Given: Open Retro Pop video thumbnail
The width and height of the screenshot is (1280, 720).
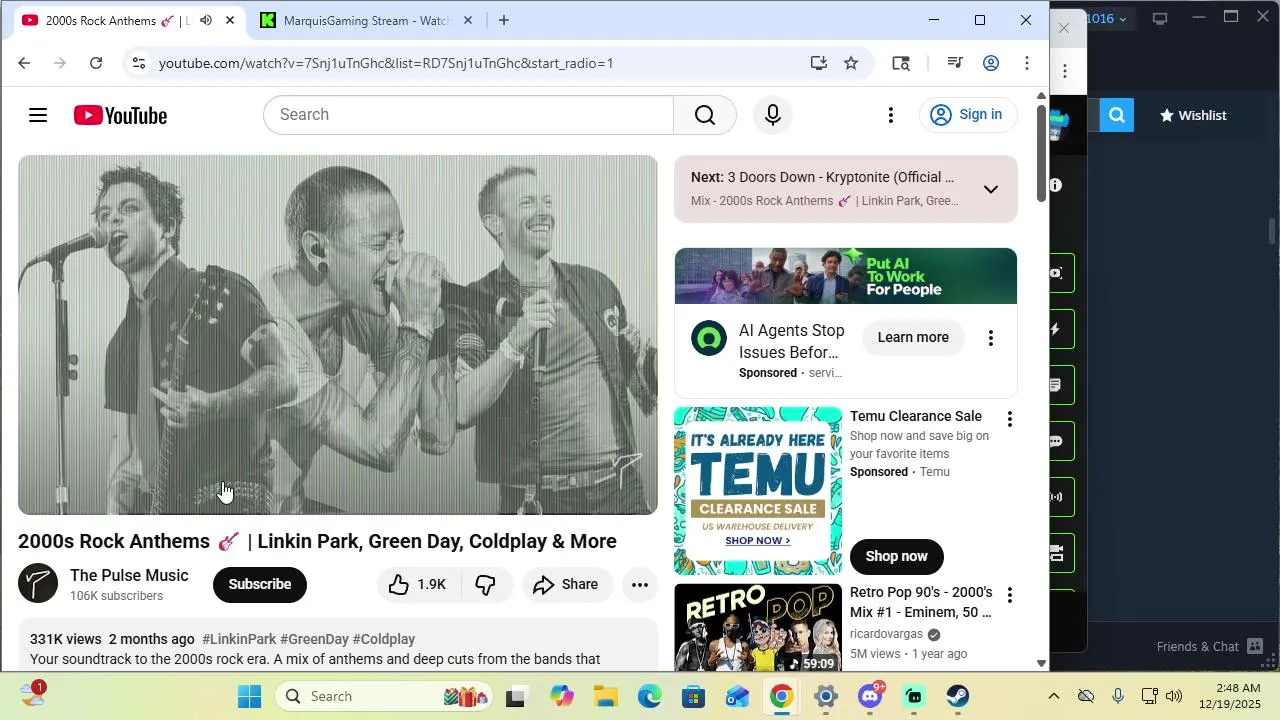Looking at the screenshot, I should pos(758,629).
